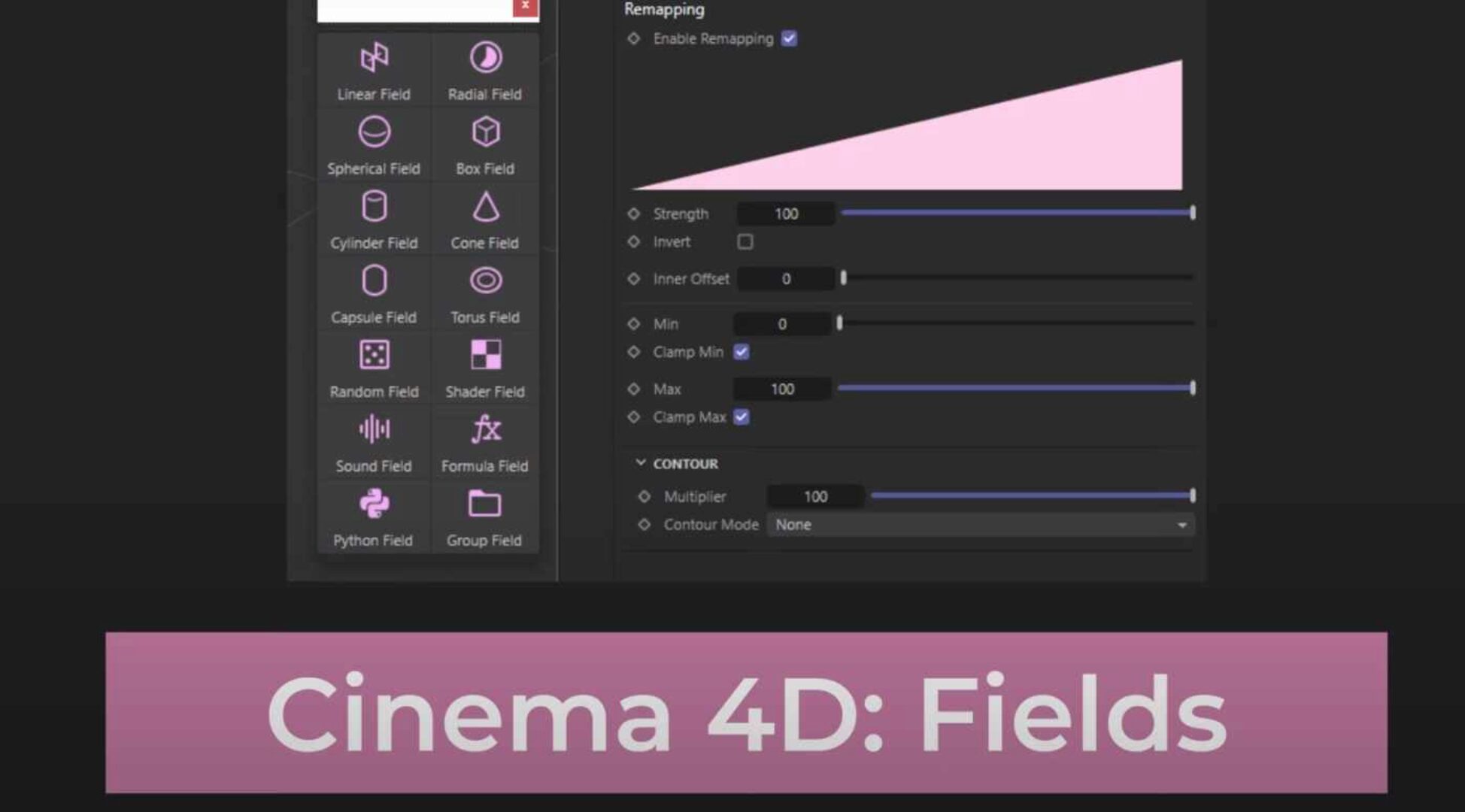Disable Enable Remapping checkbox
This screenshot has width=1465, height=812.
coord(789,38)
